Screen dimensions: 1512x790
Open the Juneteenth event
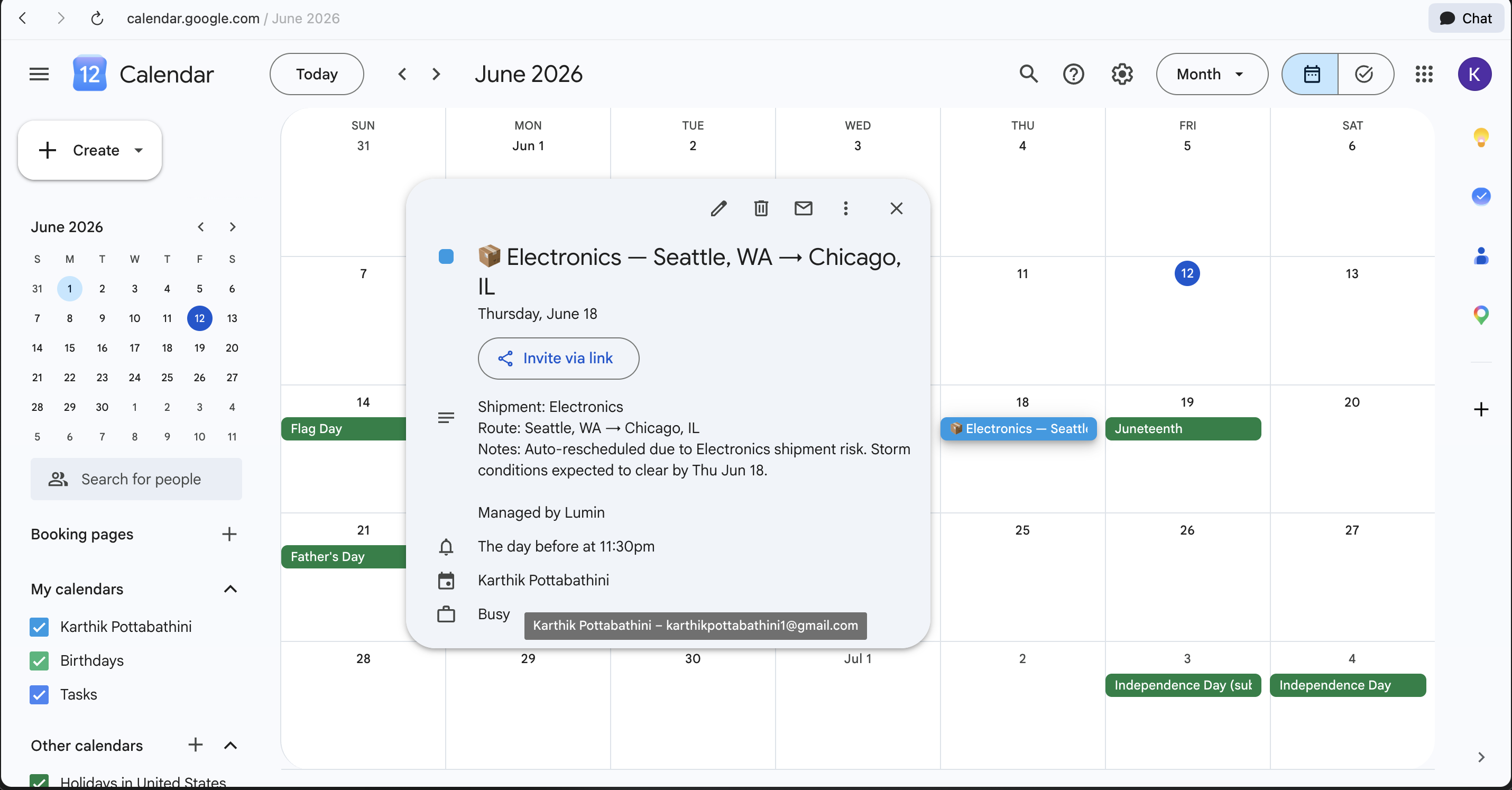(x=1183, y=428)
